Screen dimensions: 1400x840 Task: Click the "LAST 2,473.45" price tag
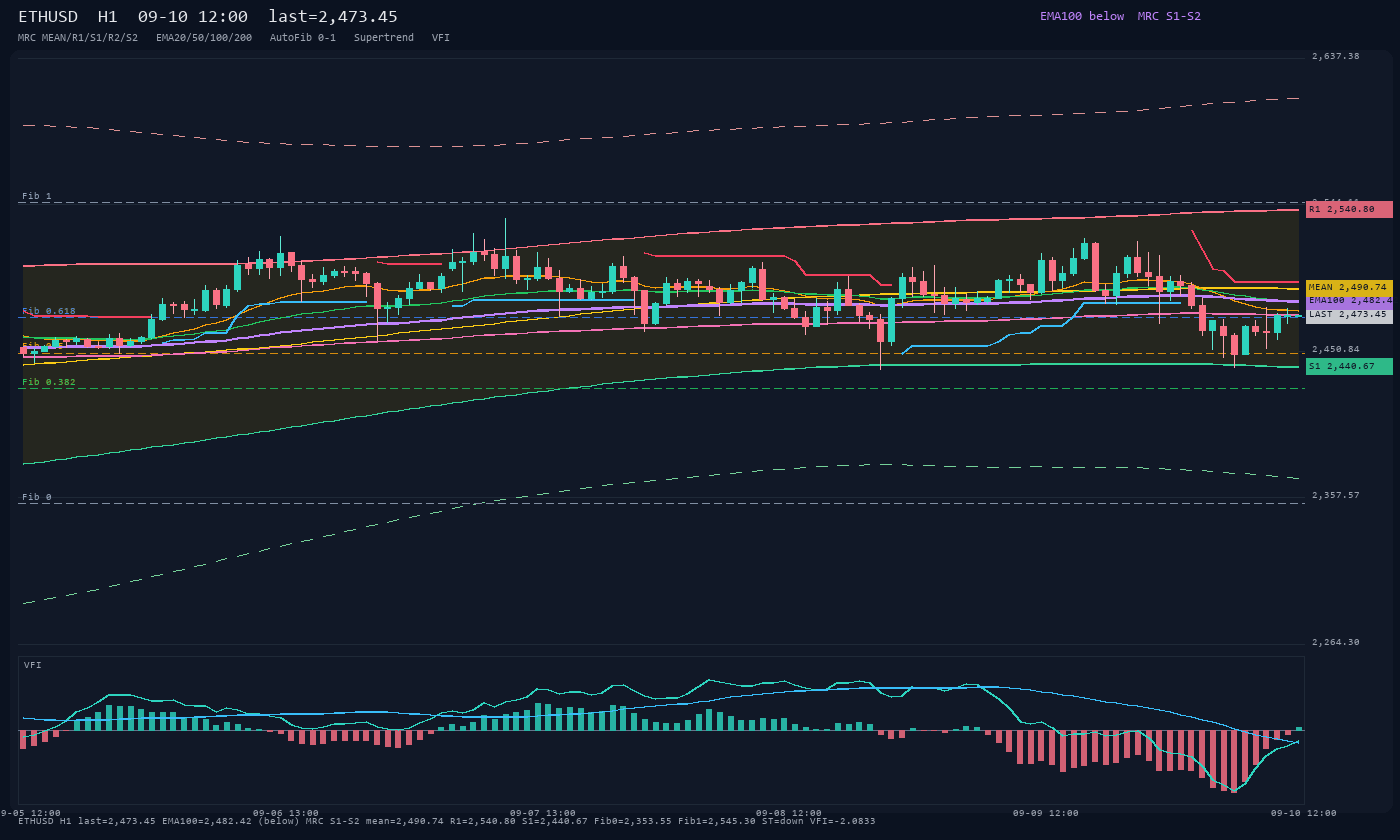click(1349, 314)
